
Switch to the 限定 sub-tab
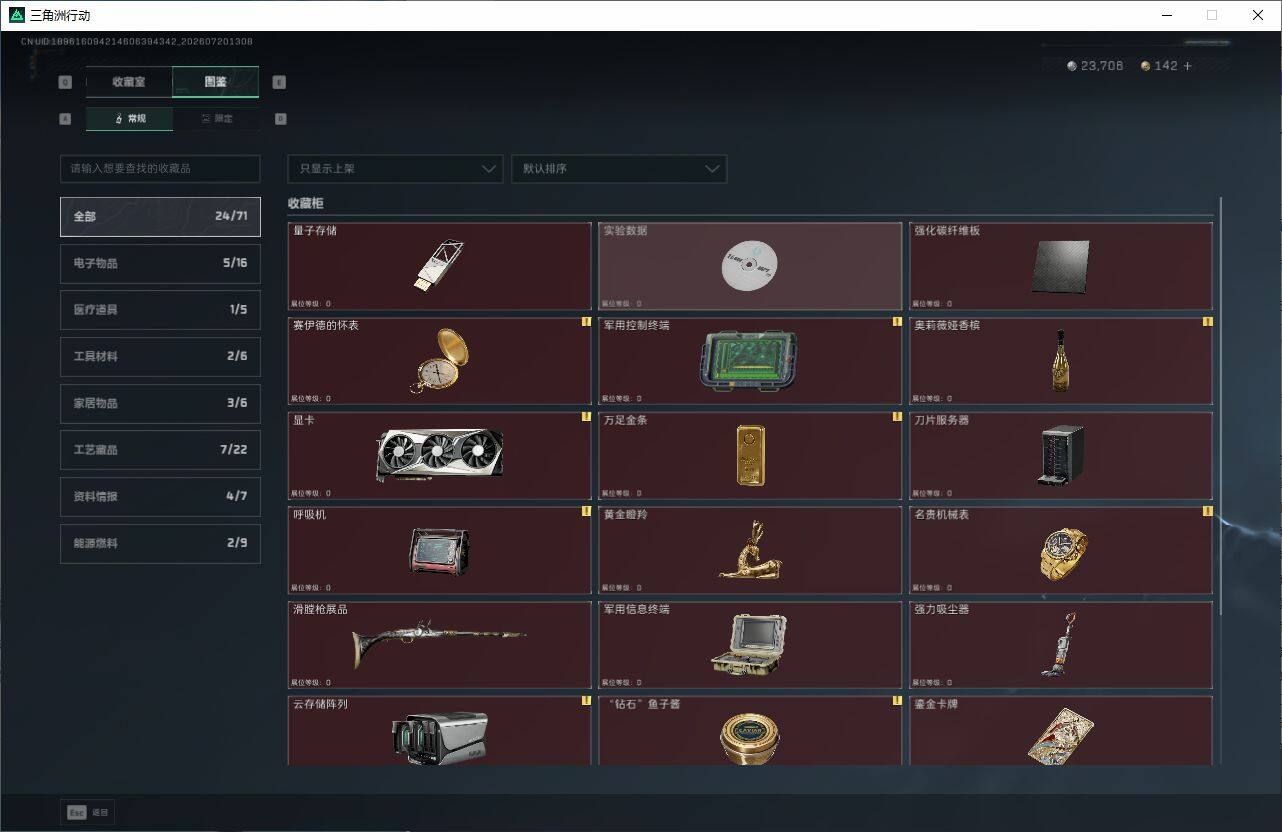[x=216, y=119]
